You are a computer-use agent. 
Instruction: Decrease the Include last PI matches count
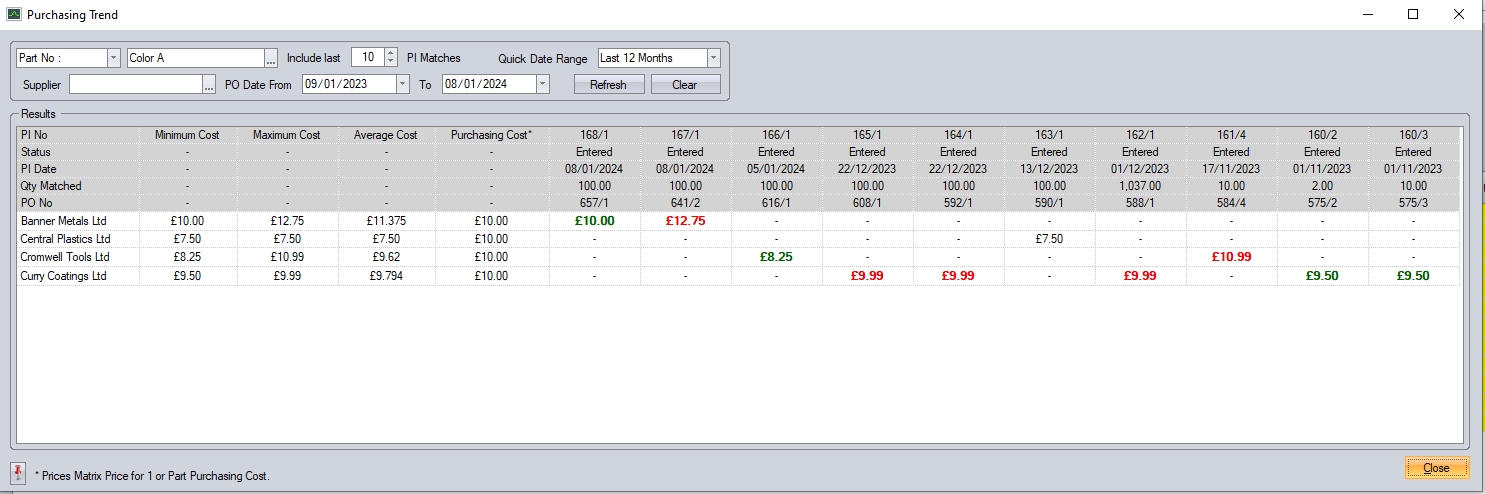(390, 63)
